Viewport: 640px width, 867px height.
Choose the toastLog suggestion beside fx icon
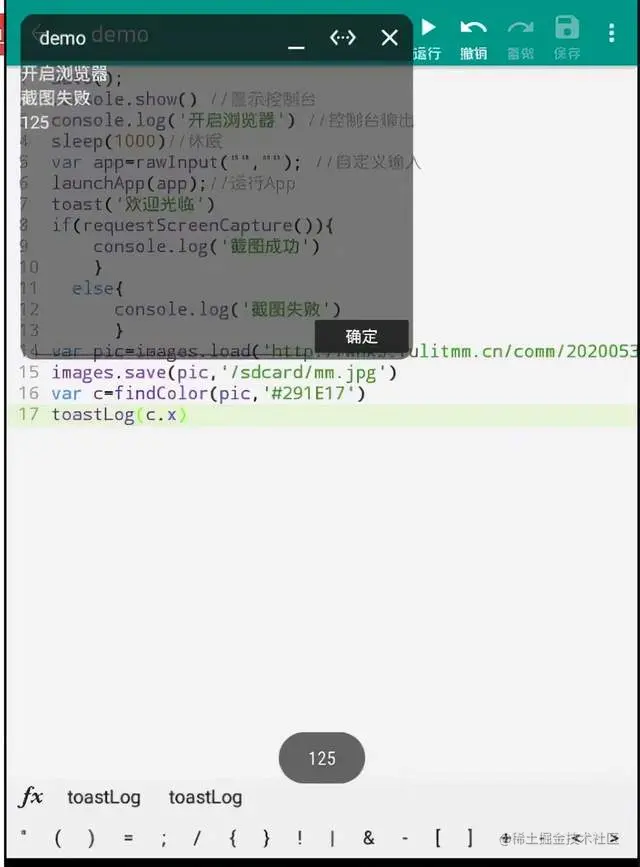pyautogui.click(x=103, y=797)
